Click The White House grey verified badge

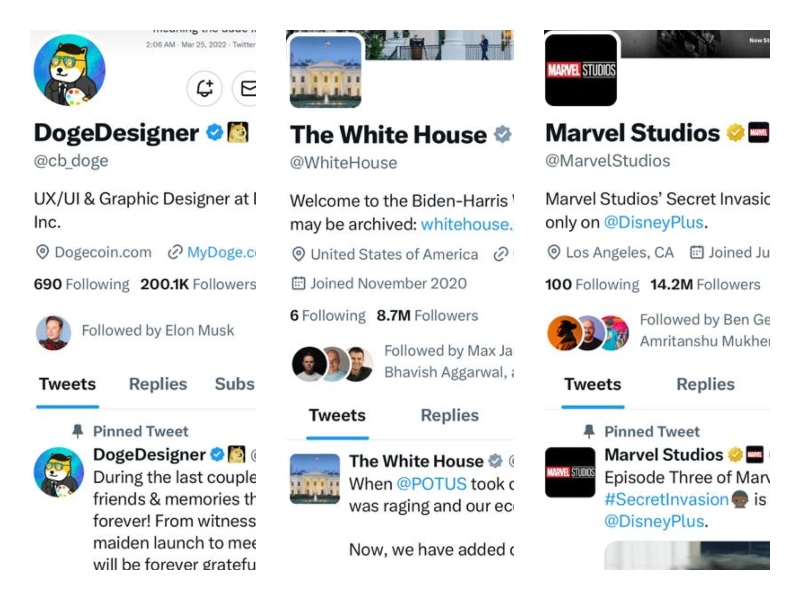point(503,135)
